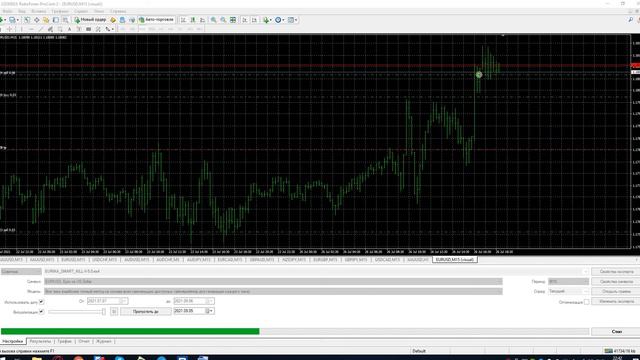Toggle the Strategy Tester icon
640x360 pixels.
point(65,20)
